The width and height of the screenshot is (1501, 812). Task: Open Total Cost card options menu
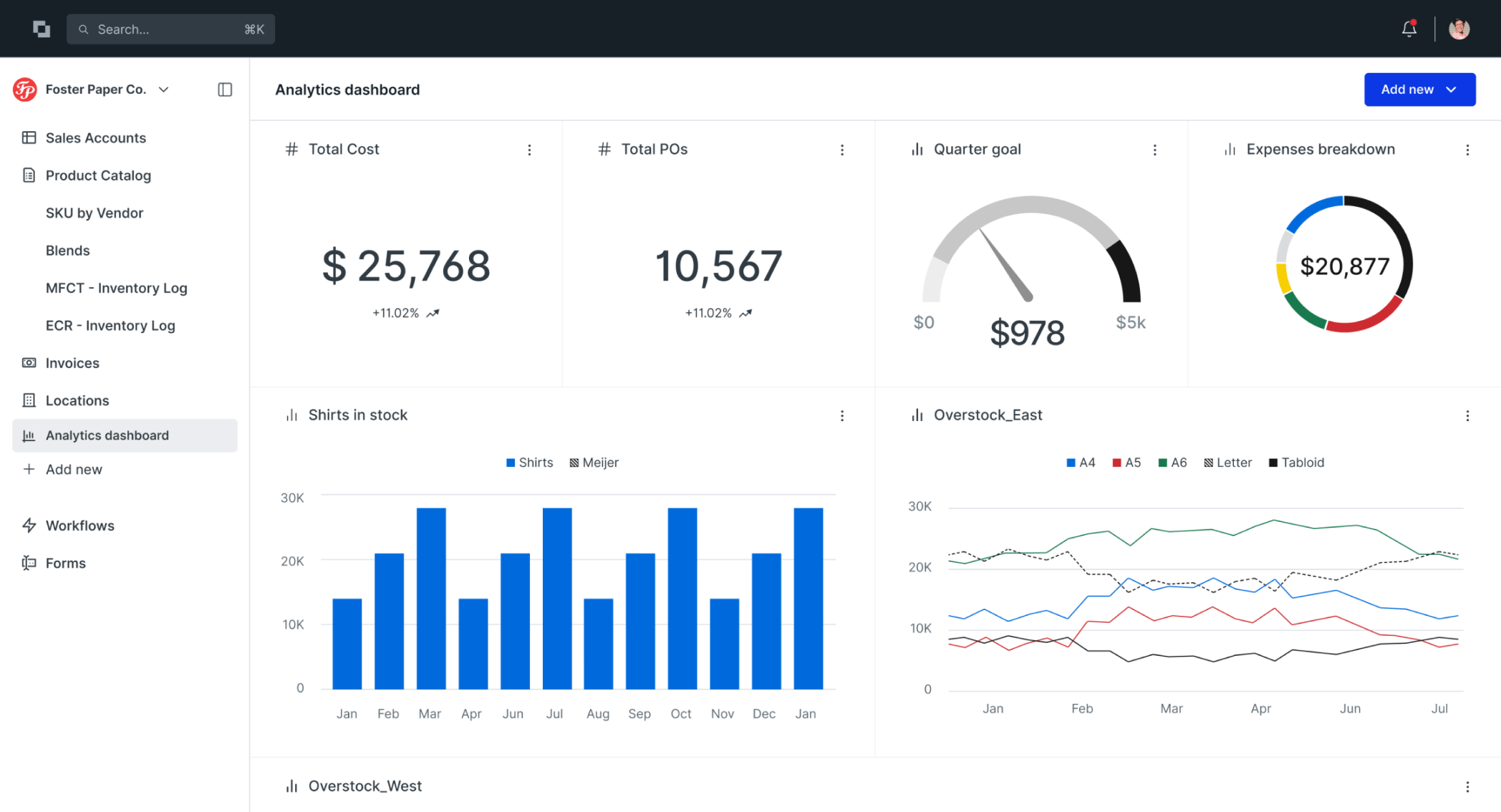[529, 150]
